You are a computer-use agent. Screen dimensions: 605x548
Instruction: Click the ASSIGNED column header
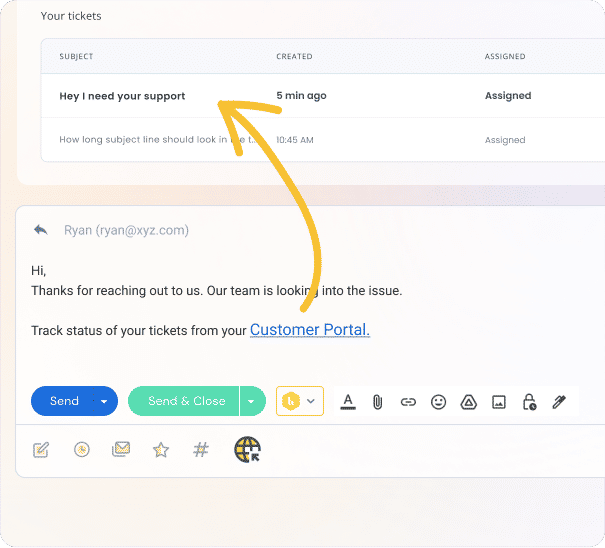coord(505,56)
